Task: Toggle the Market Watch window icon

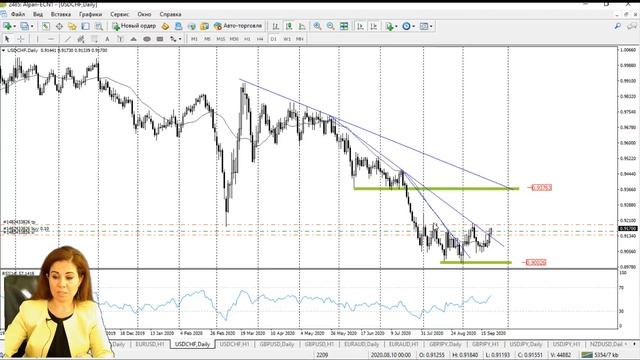Action: pyautogui.click(x=46, y=26)
